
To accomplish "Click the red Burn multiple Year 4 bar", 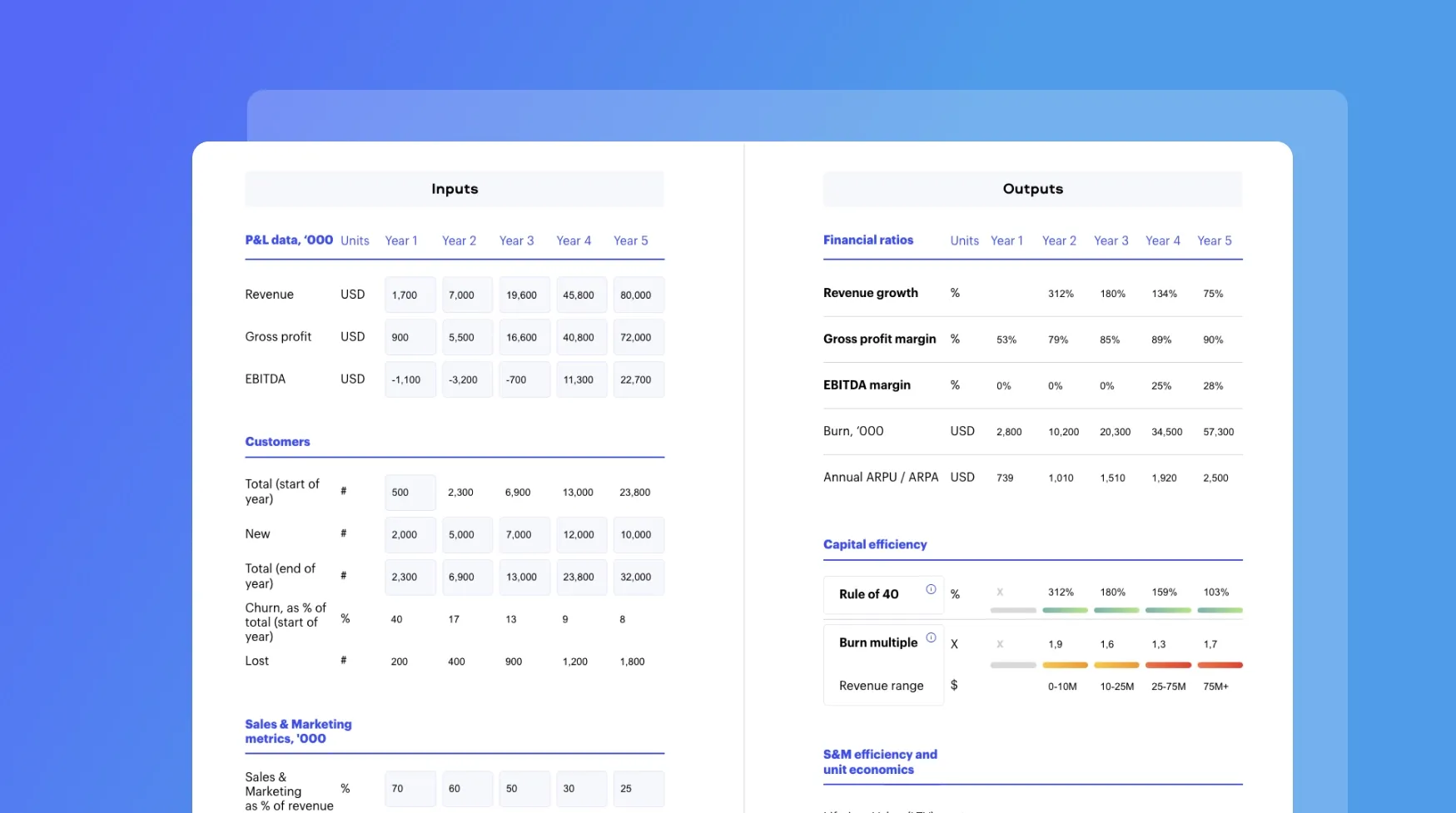I will tap(1168, 666).
